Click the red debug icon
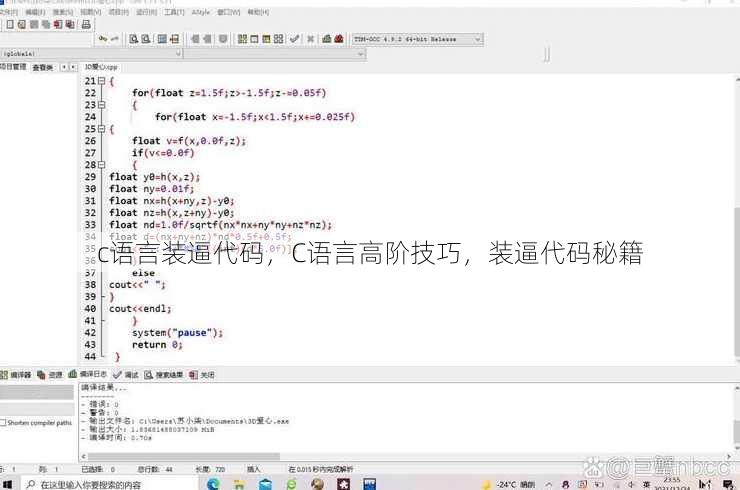 tap(339, 39)
